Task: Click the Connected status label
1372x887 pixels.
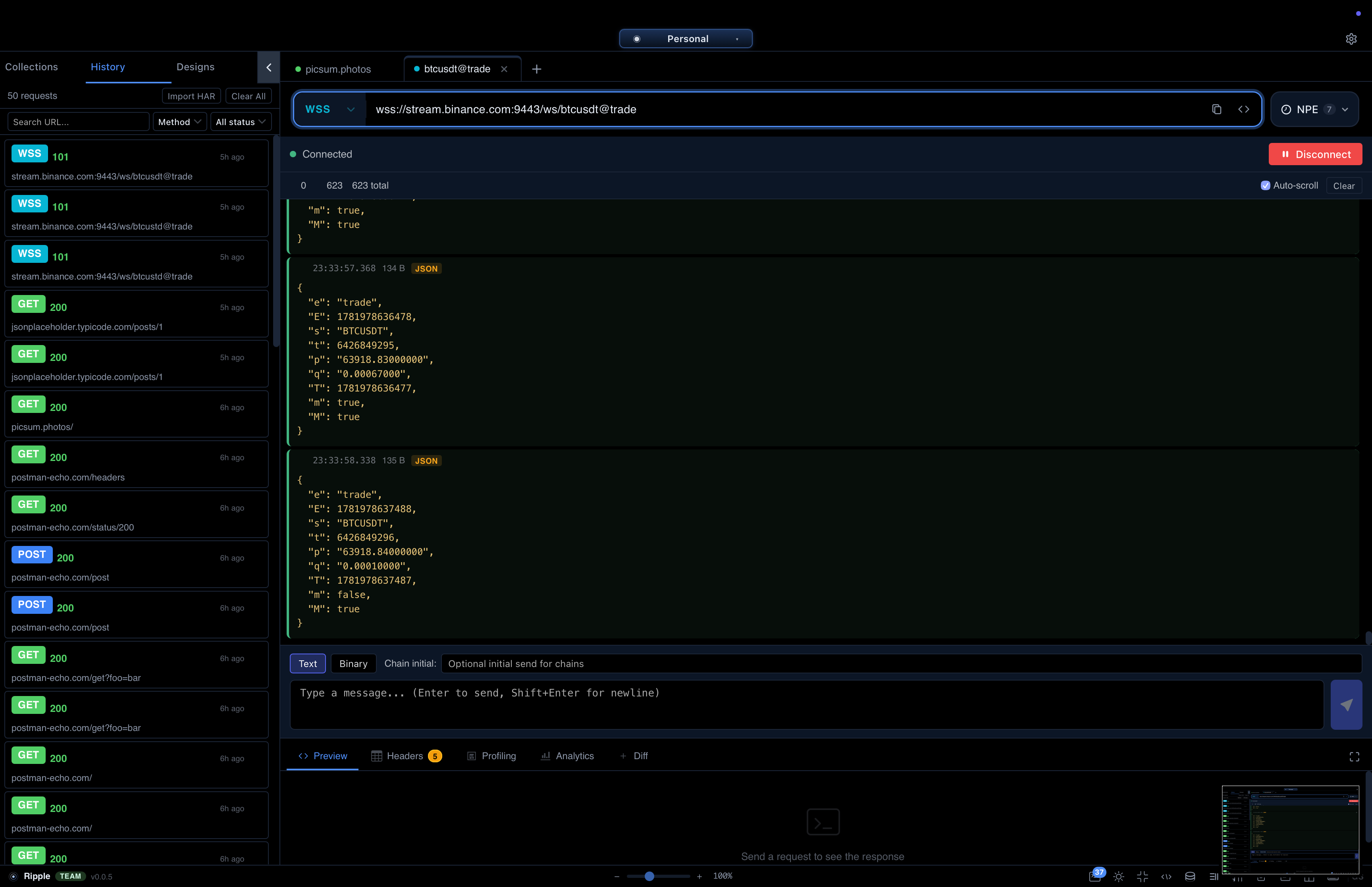Action: click(327, 154)
